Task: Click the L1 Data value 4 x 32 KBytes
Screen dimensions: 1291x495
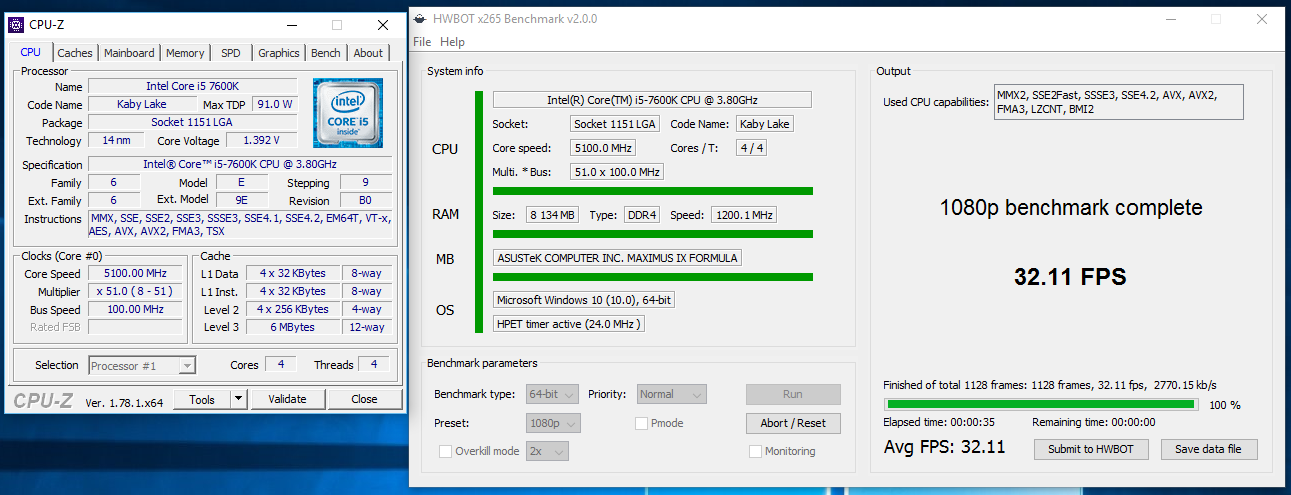Action: point(293,273)
